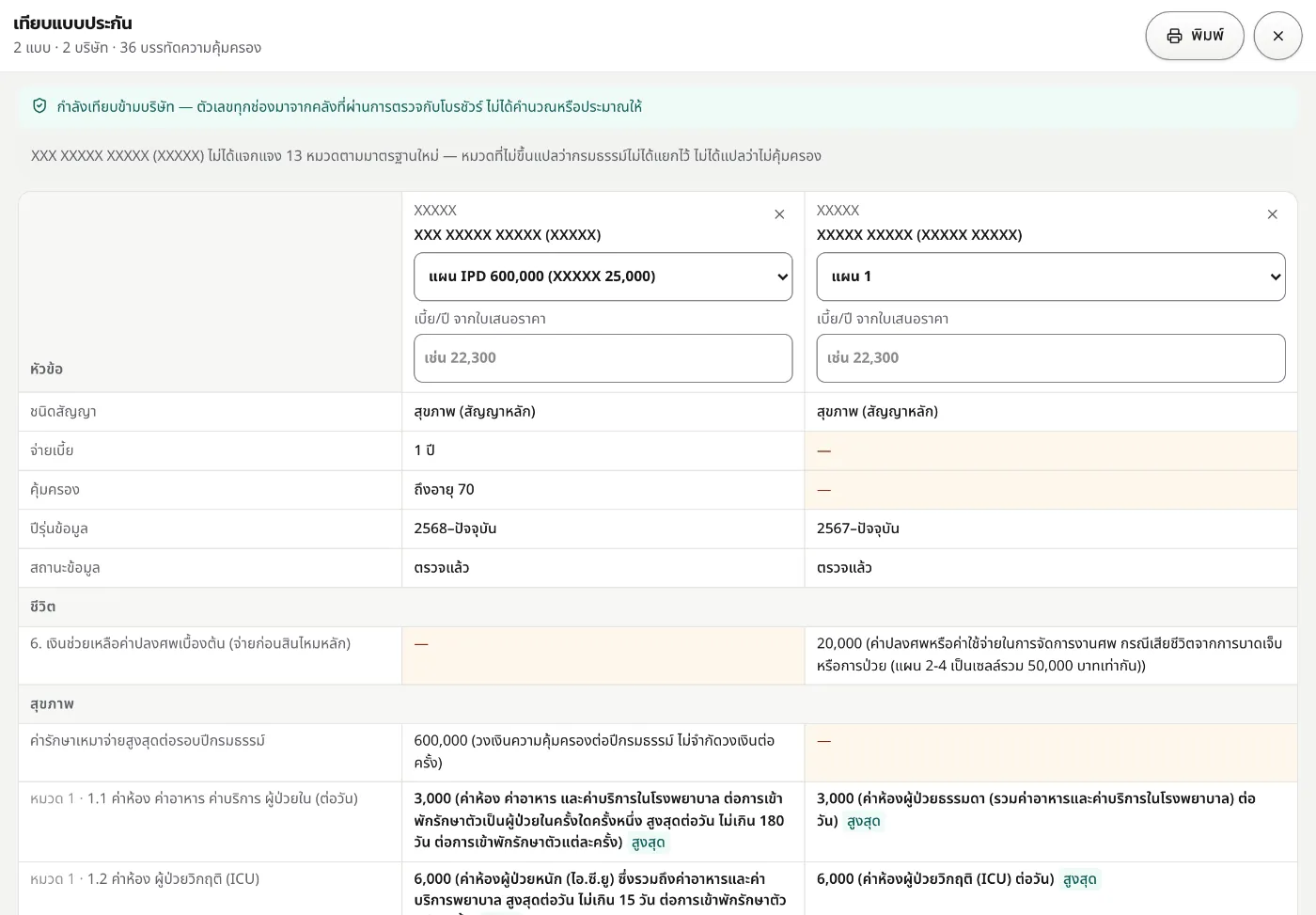This screenshot has width=1316, height=915.
Task: Click สุขภาพ (สัญญาหลัก) in the แผน 1 column
Action: pyautogui.click(x=877, y=412)
